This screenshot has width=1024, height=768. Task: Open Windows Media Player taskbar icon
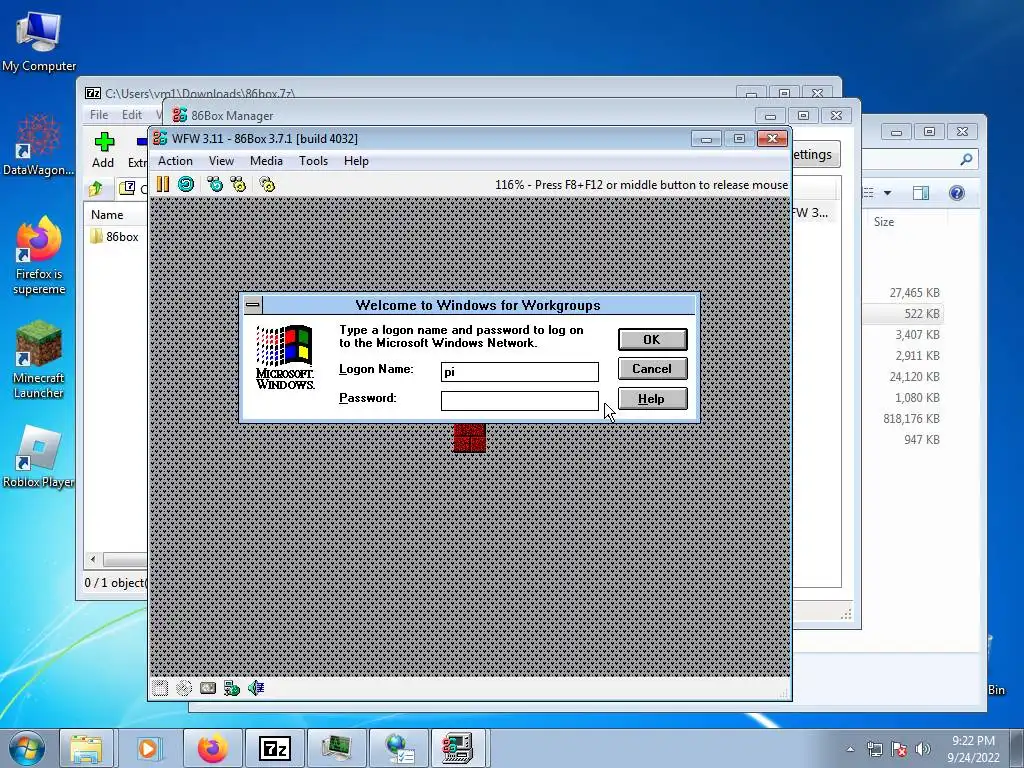[x=149, y=748]
